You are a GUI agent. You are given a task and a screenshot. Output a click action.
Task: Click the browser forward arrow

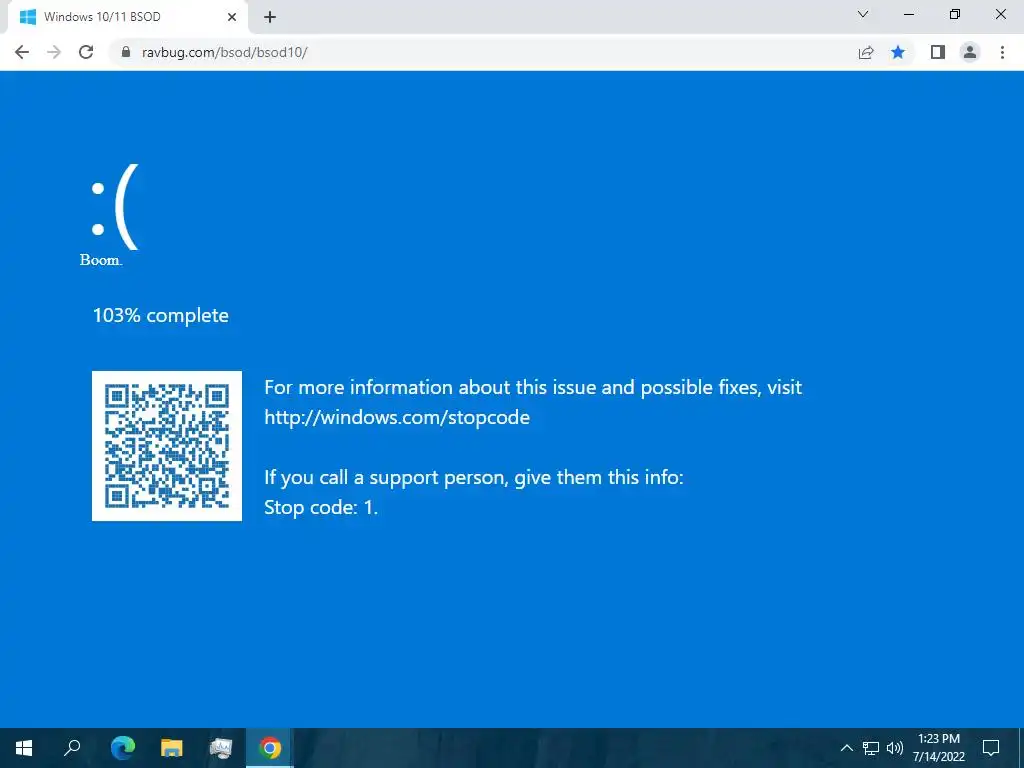click(54, 52)
